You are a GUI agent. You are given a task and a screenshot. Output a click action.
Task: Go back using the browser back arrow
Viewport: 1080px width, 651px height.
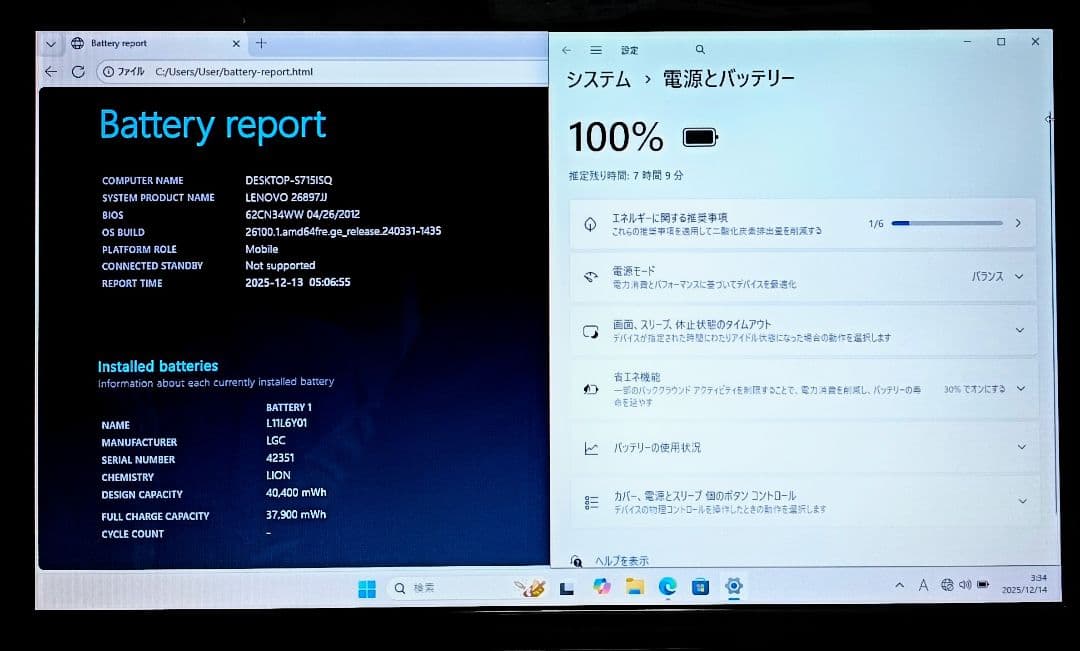pos(50,71)
